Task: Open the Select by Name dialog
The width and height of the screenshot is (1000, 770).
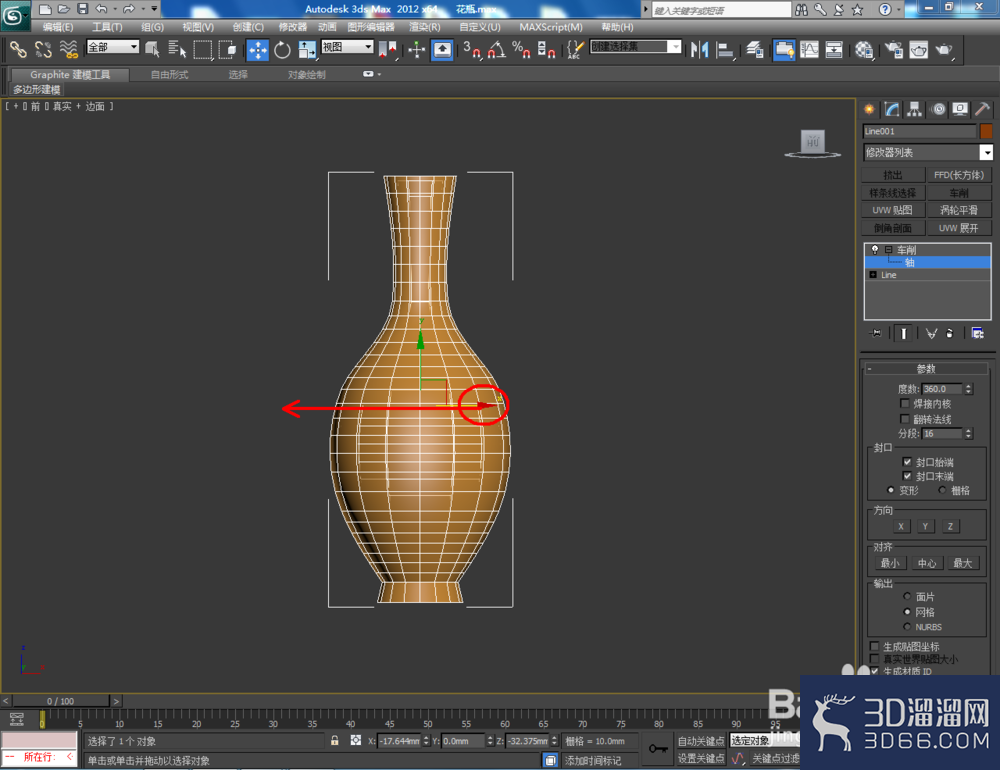Action: point(177,50)
